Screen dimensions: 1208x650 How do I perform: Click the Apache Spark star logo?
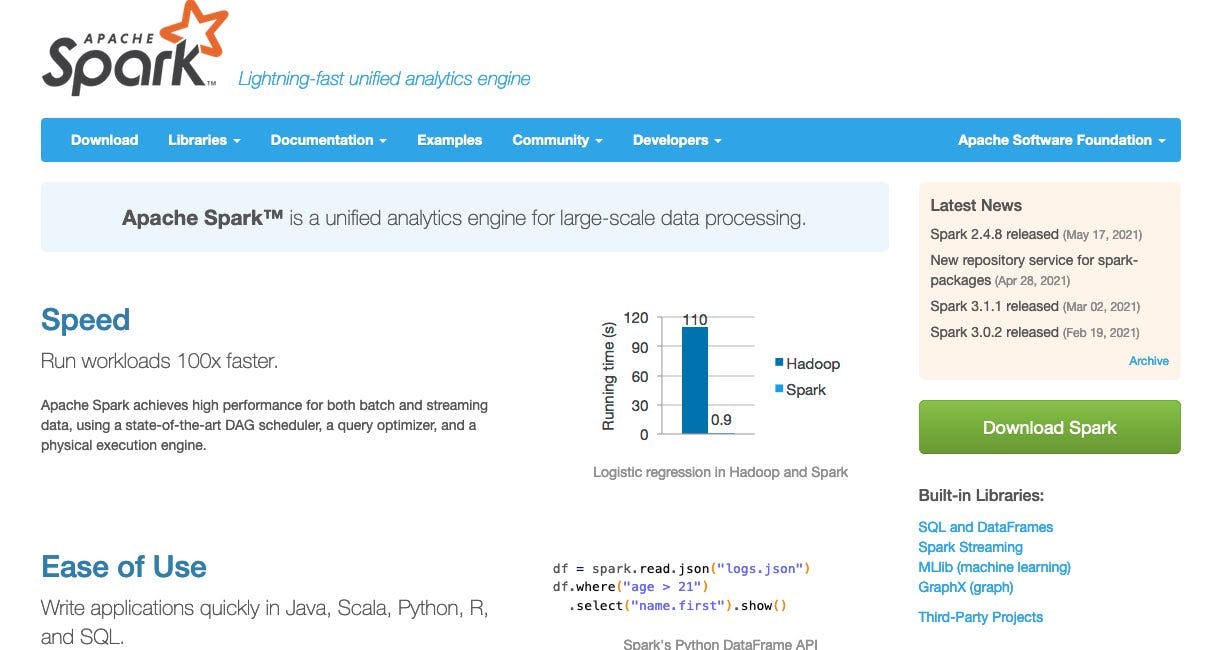coord(135,45)
